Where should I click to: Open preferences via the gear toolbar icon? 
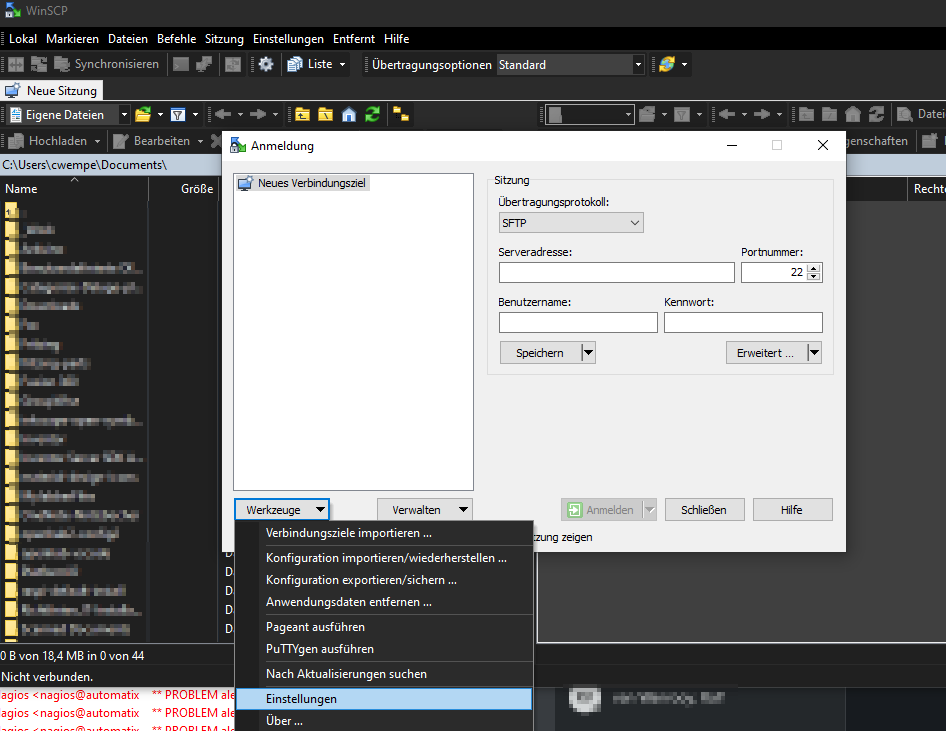pos(266,64)
